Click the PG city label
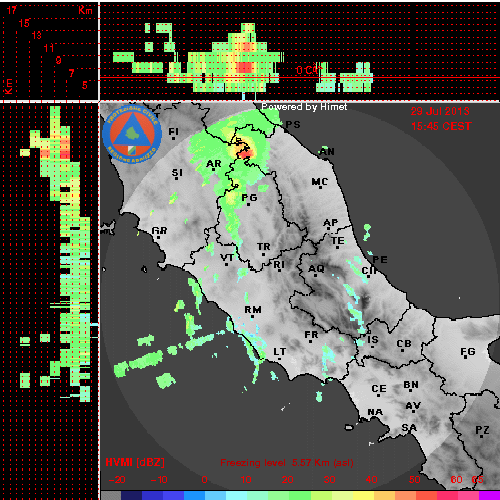 point(249,198)
